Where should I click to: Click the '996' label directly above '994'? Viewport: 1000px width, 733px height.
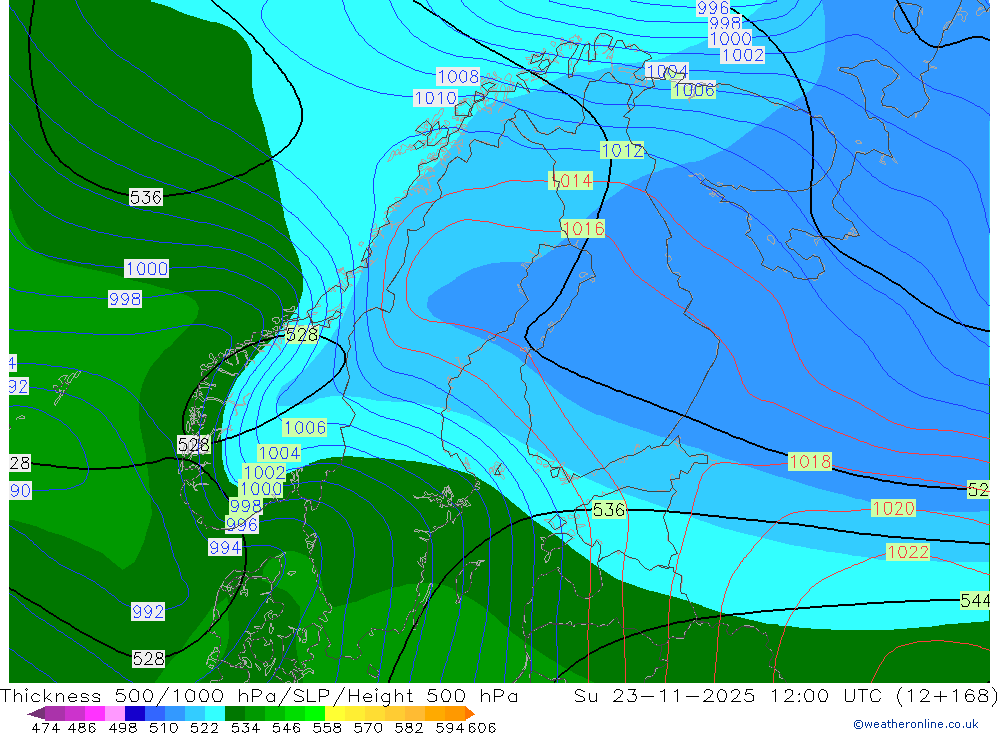tap(242, 524)
